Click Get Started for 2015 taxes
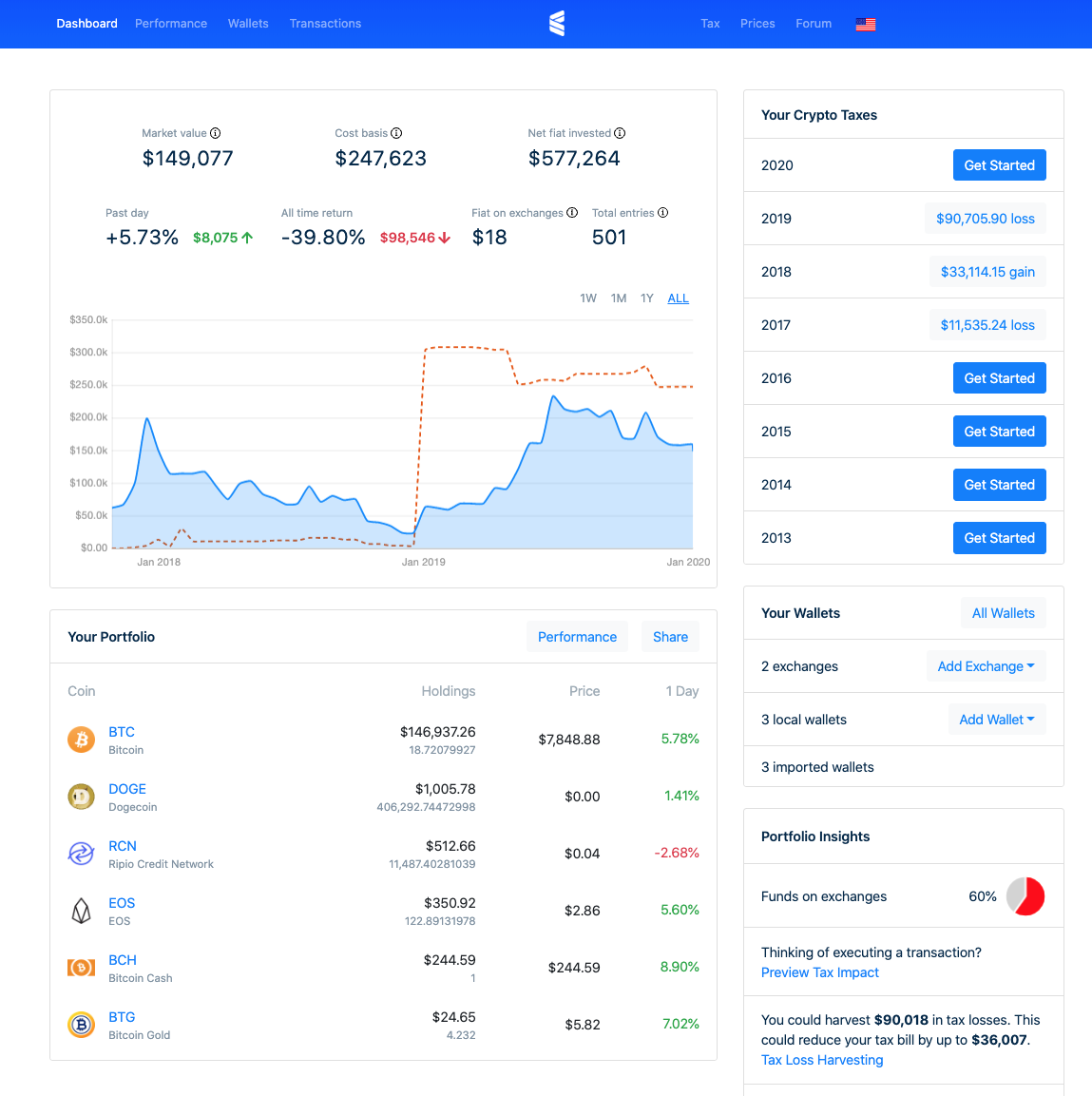The width and height of the screenshot is (1092, 1096). pyautogui.click(x=999, y=432)
